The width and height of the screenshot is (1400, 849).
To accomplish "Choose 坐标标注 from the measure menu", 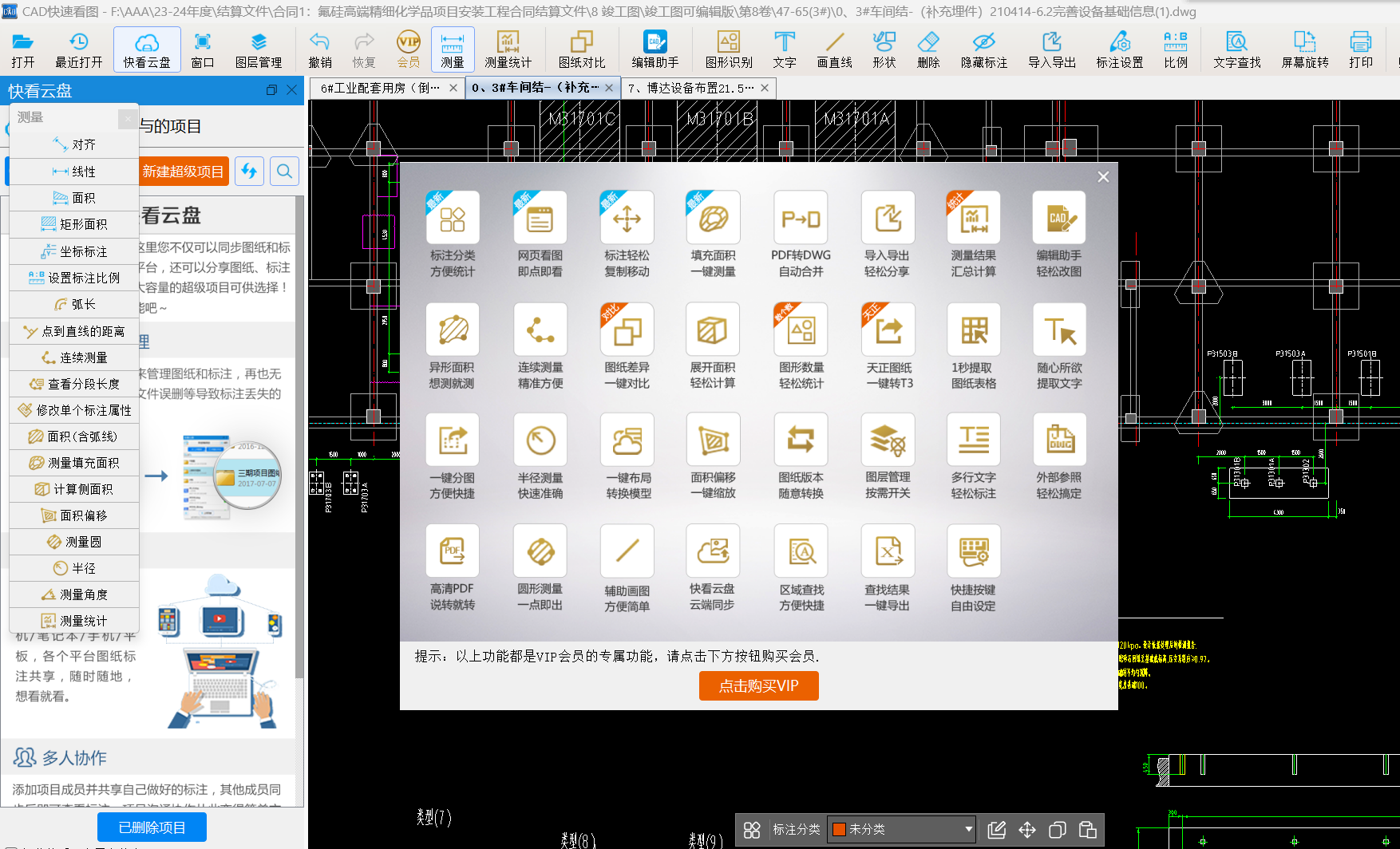I will (x=74, y=251).
